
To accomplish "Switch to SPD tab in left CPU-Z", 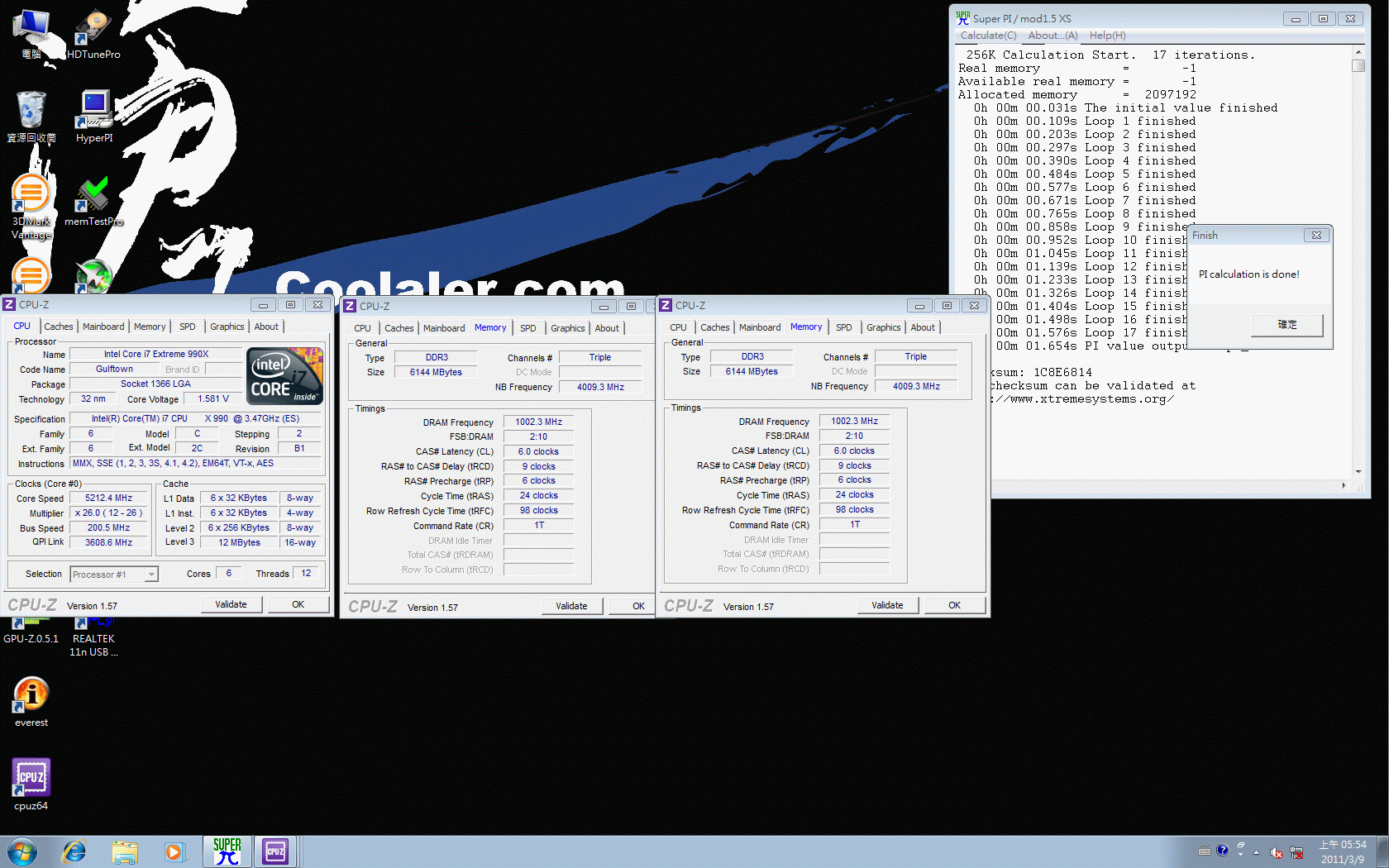I will [188, 327].
